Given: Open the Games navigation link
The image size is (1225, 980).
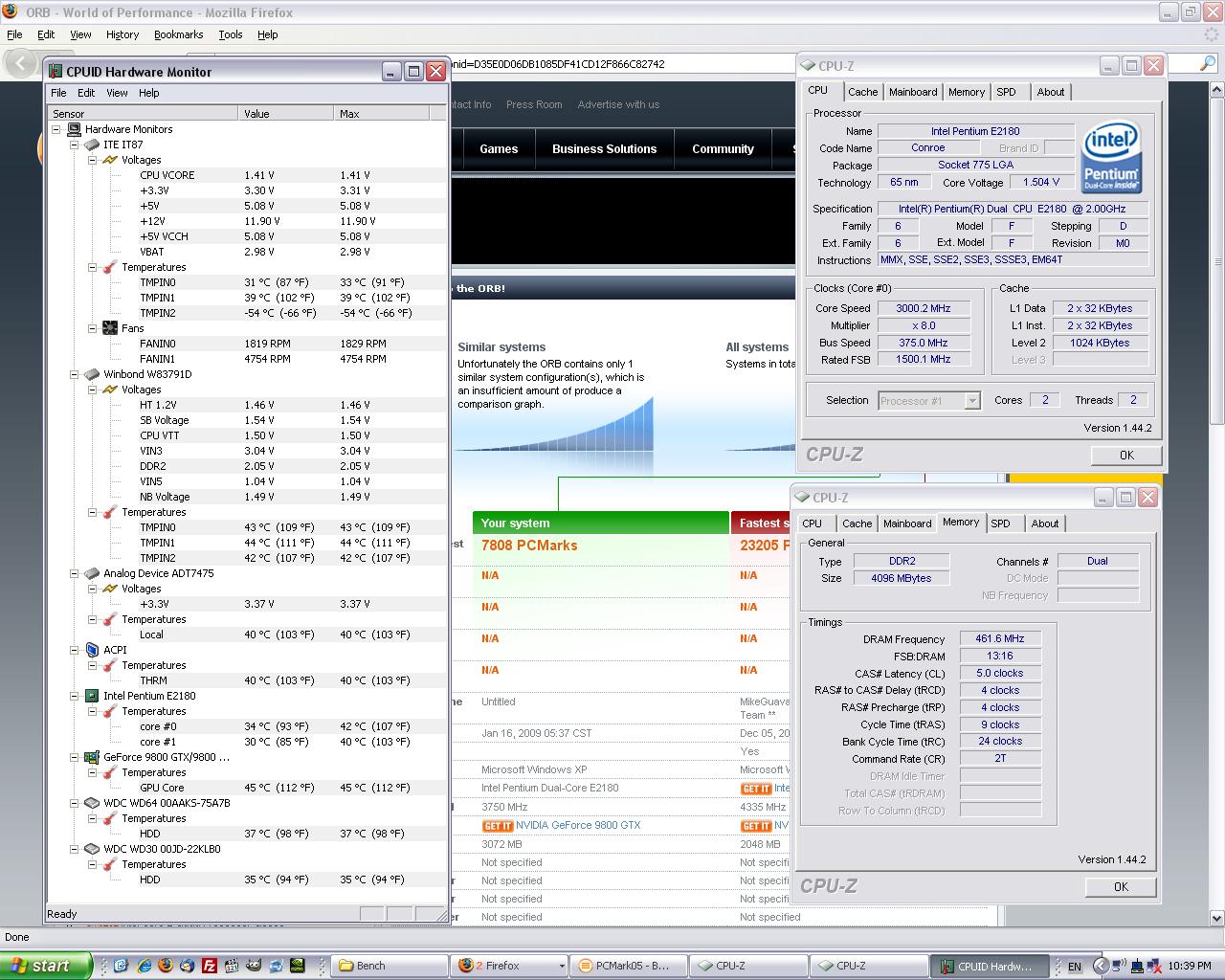Looking at the screenshot, I should pyautogui.click(x=499, y=149).
